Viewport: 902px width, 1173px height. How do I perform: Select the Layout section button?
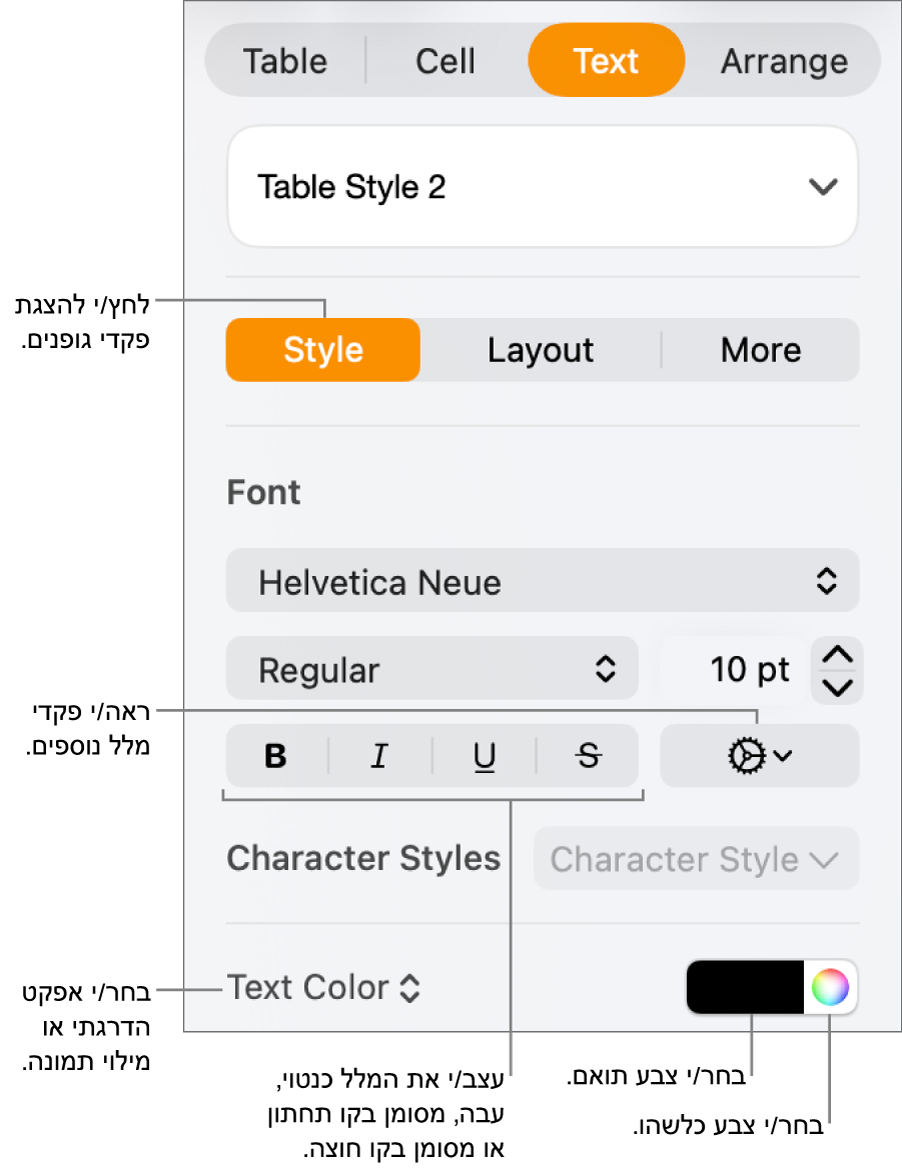point(540,350)
